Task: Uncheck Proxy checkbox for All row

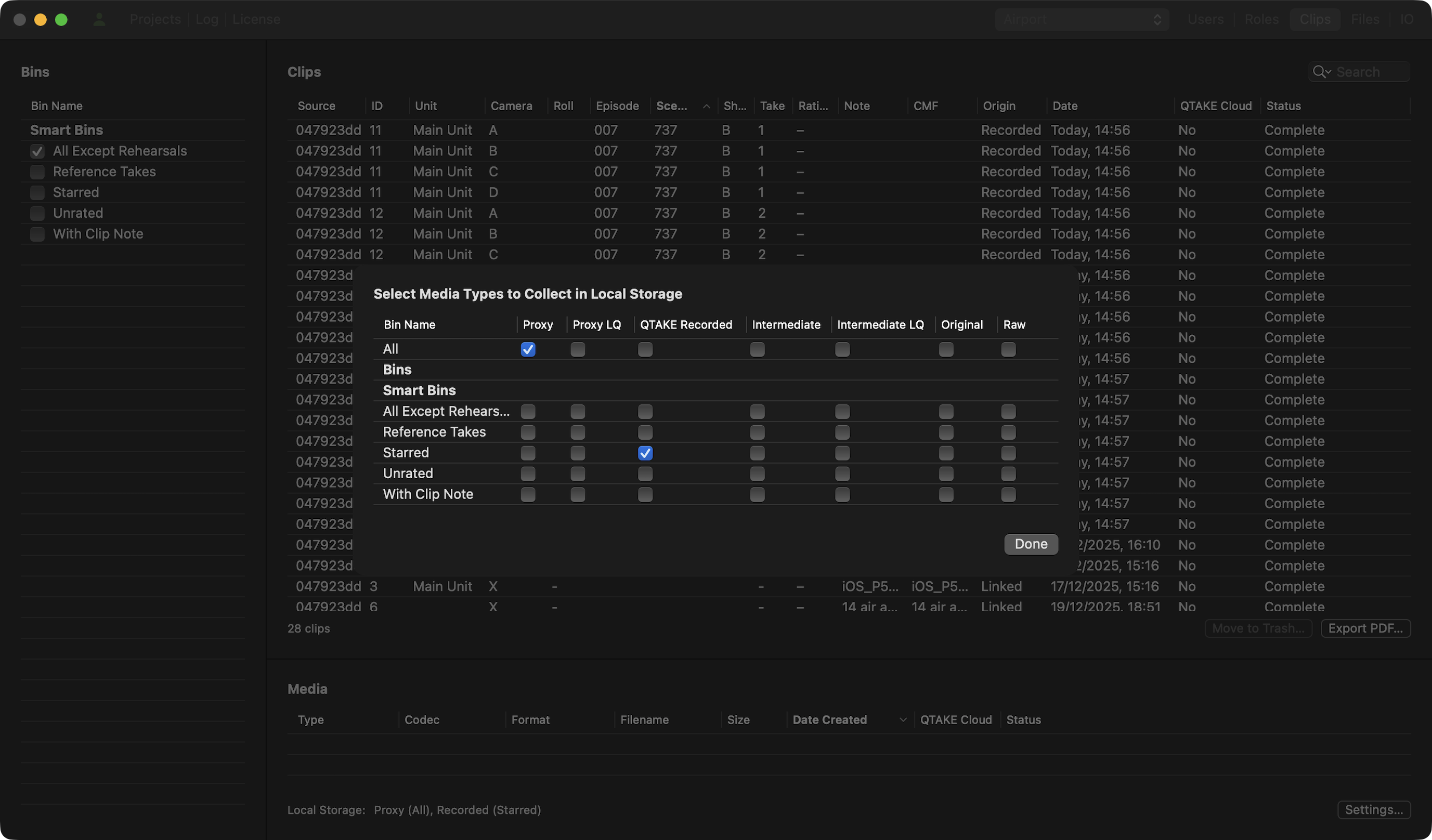Action: pyautogui.click(x=528, y=349)
